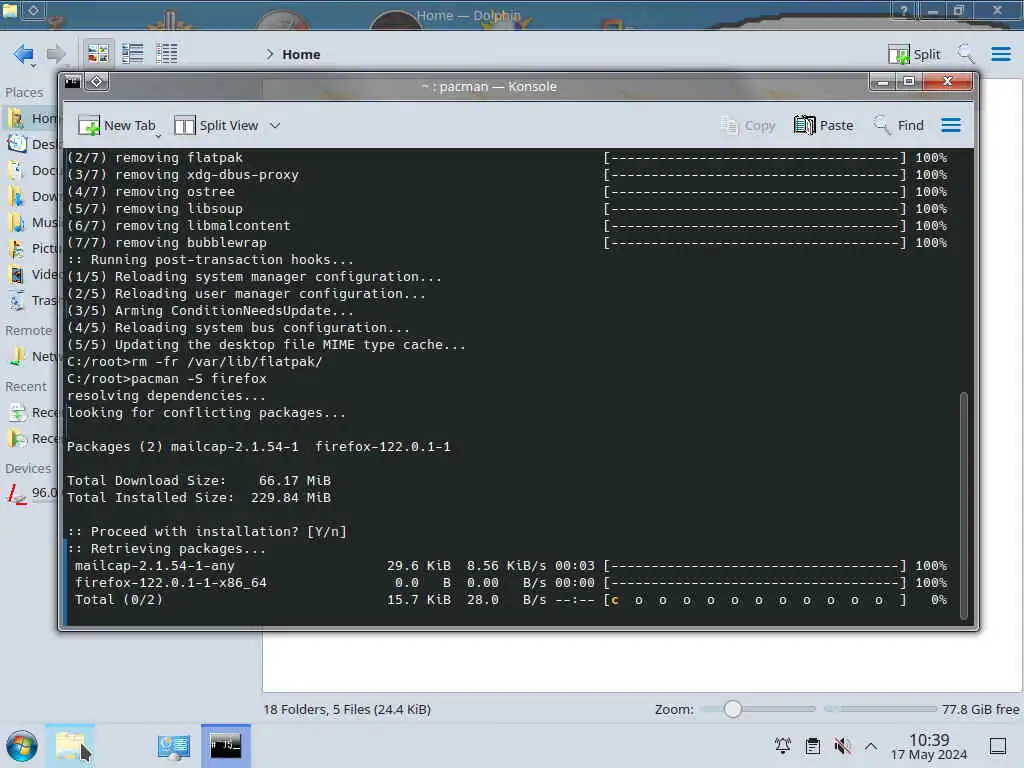Click system settings taskbar icon
The image size is (1024, 768).
click(173, 746)
